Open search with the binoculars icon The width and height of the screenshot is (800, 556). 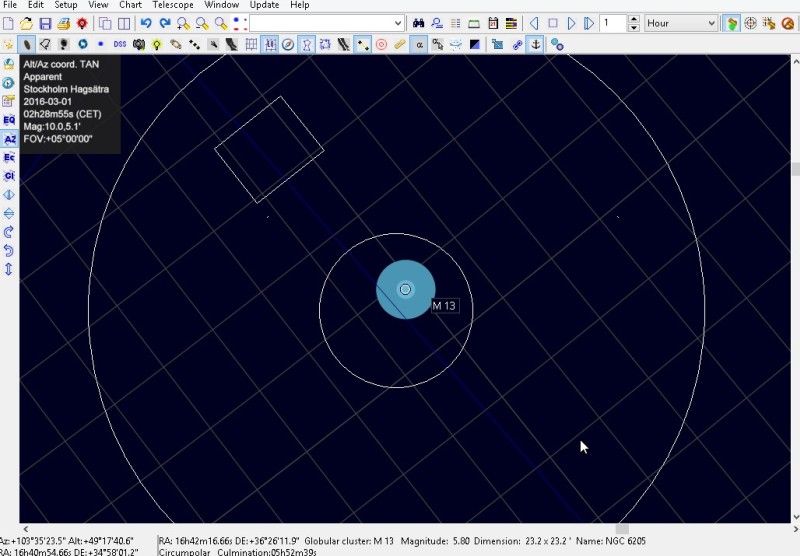(418, 23)
